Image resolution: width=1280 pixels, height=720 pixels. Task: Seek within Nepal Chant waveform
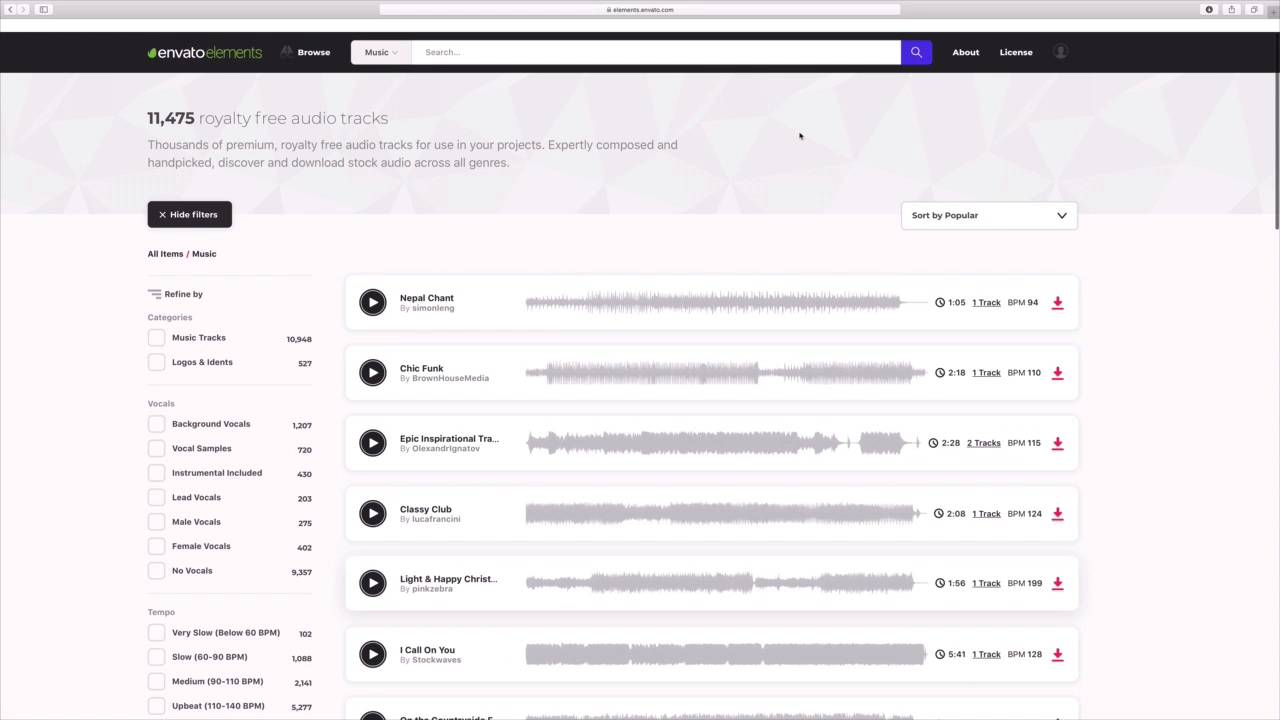pyautogui.click(x=726, y=302)
